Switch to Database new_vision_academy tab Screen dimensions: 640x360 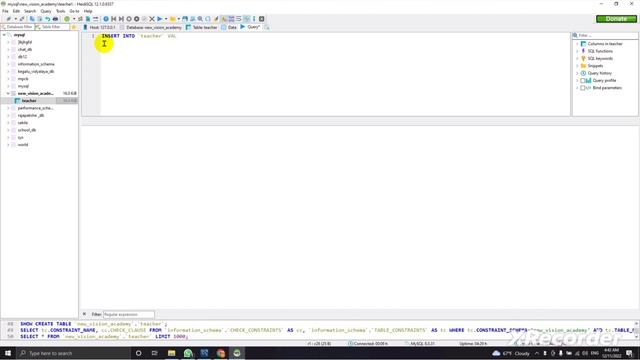point(151,27)
